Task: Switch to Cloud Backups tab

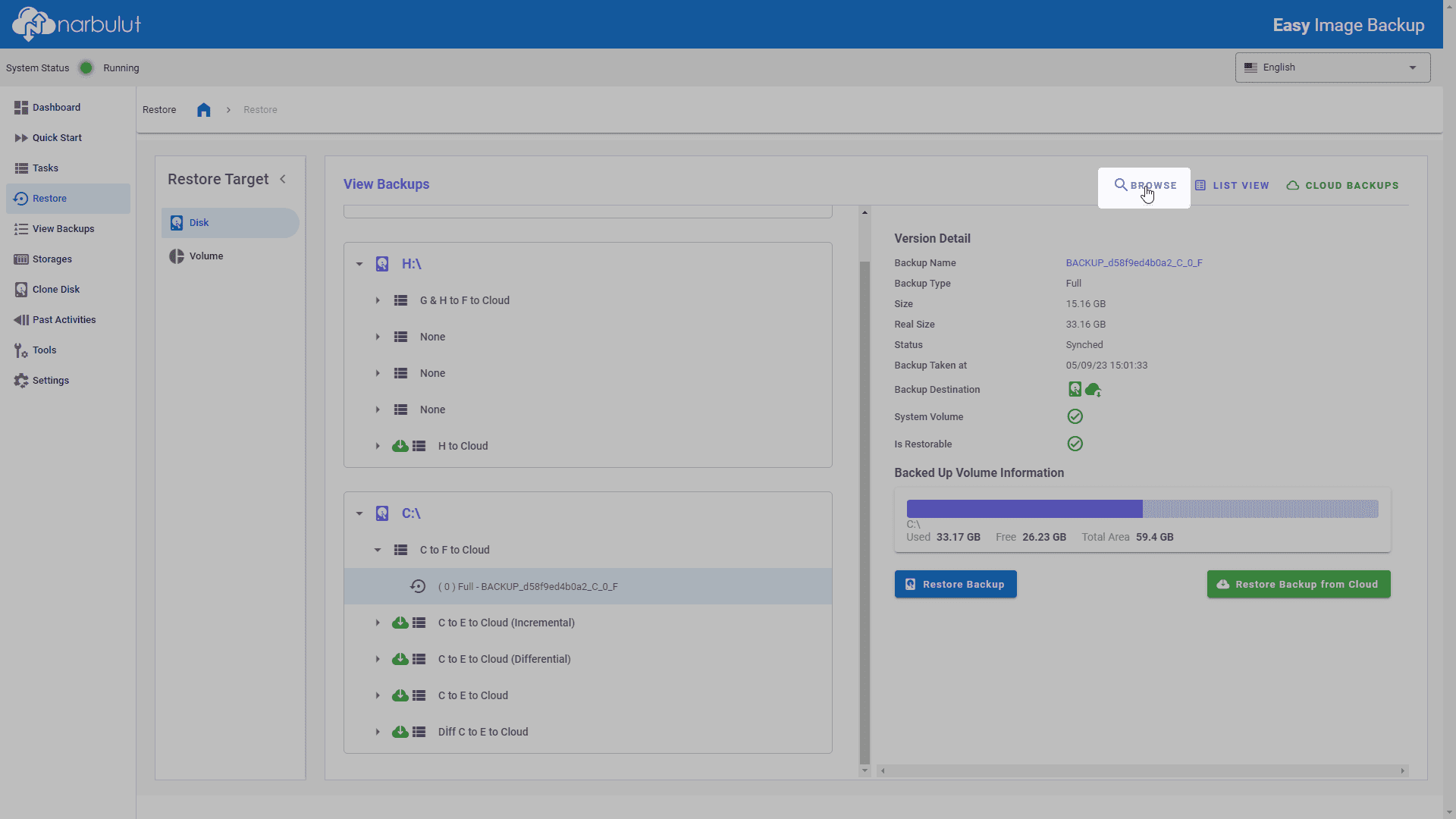Action: click(x=1343, y=186)
